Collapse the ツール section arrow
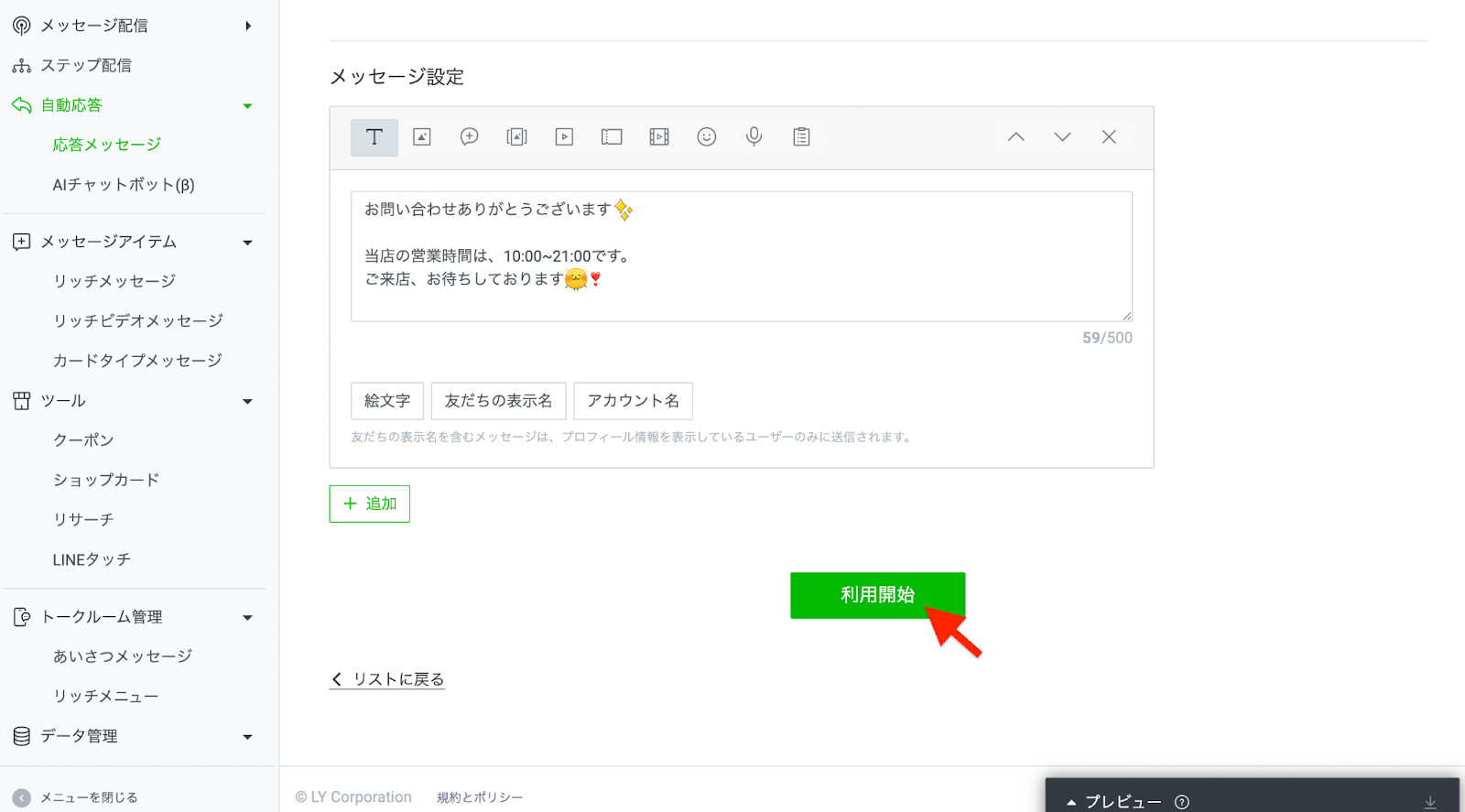This screenshot has height=812, width=1465. pos(247,402)
